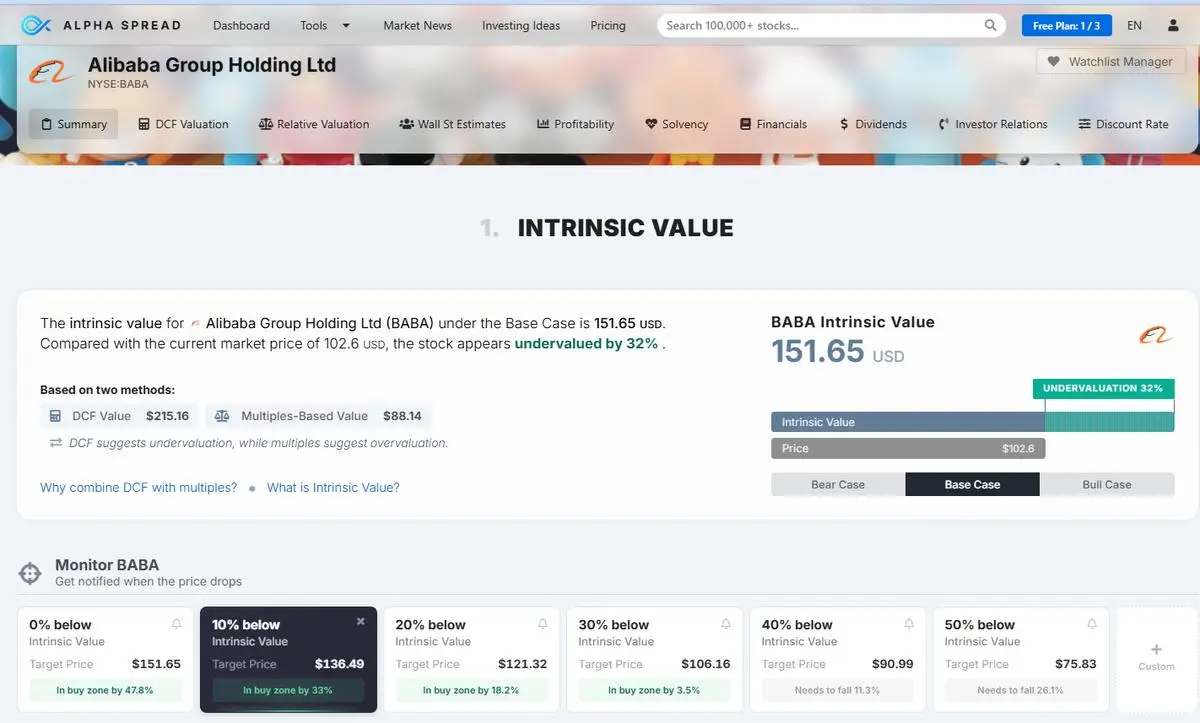The height and width of the screenshot is (723, 1200).
Task: Click the 'In buy zone by 18.2%' badge
Action: pos(471,690)
